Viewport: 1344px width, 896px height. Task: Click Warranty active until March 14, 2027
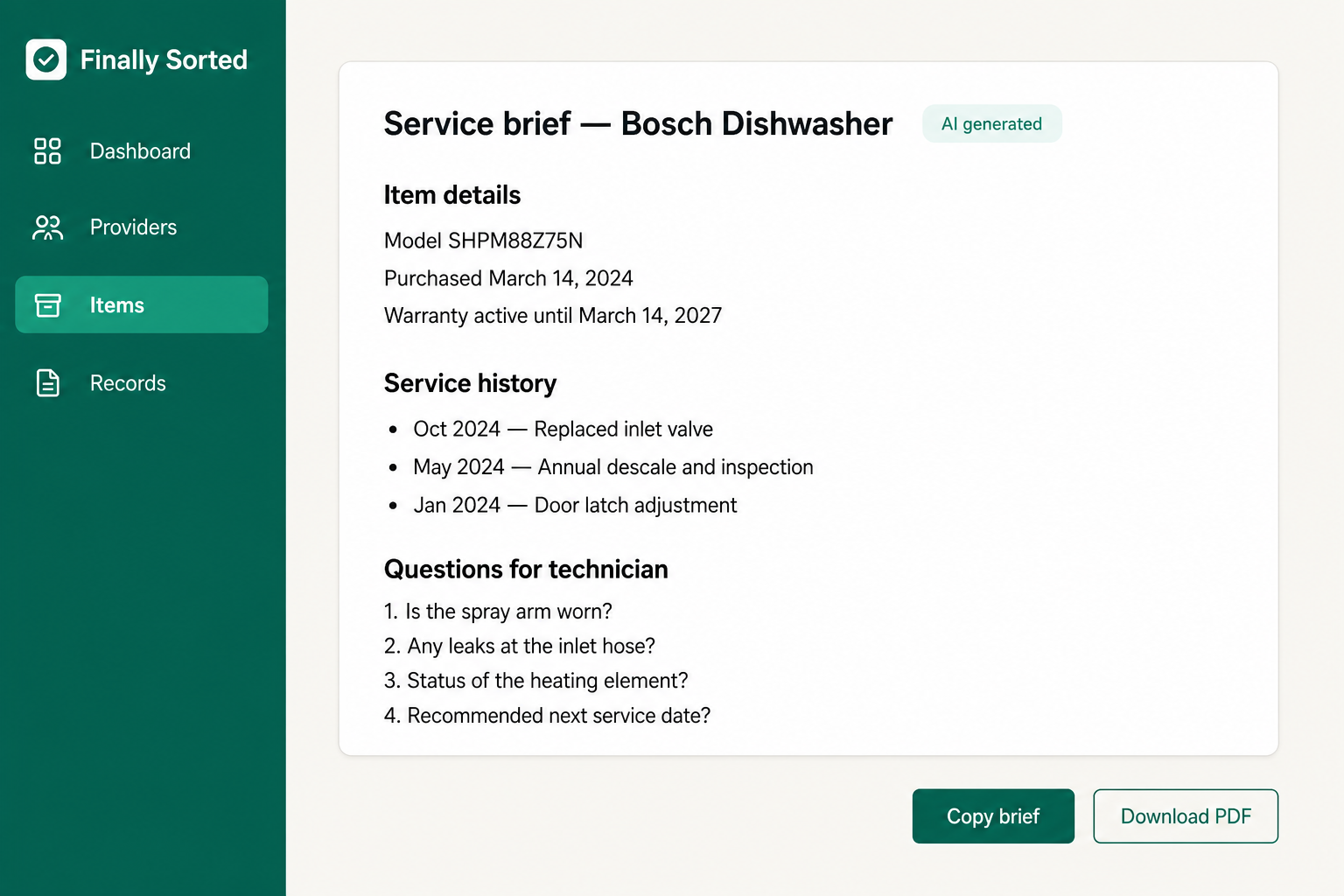553,316
